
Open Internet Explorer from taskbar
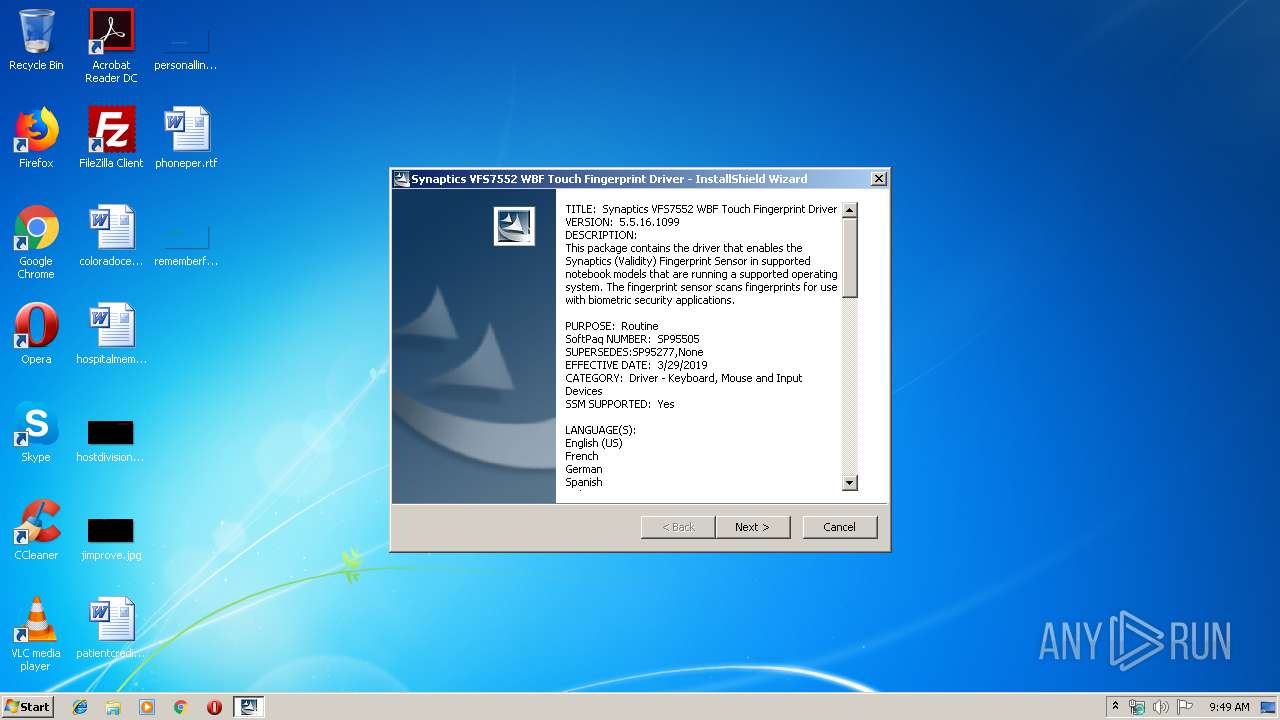coord(80,707)
